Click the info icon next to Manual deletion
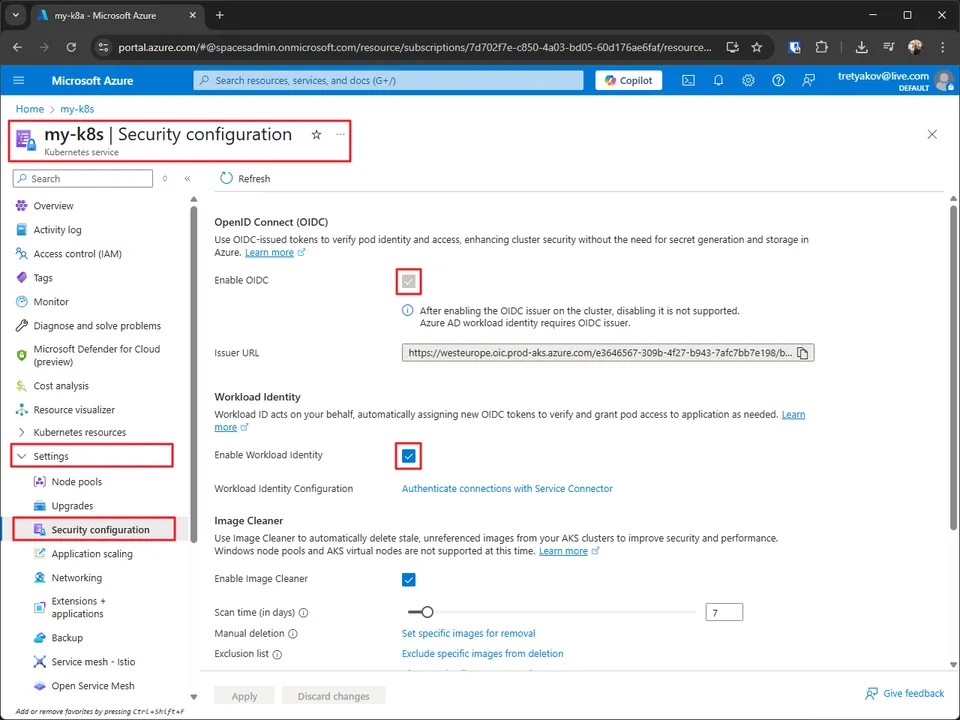The image size is (960, 720). point(293,634)
